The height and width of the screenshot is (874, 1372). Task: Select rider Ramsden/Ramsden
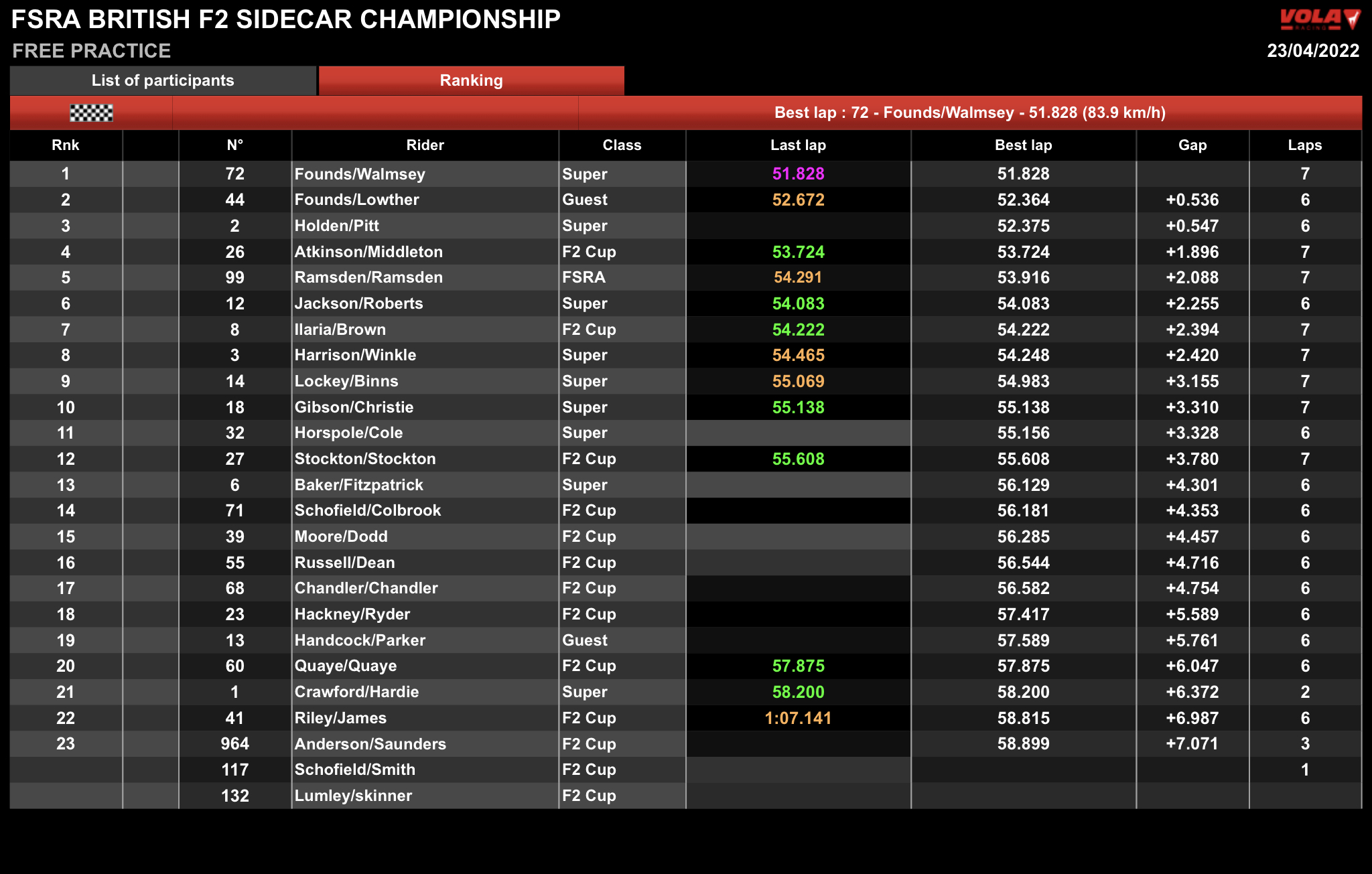click(368, 277)
